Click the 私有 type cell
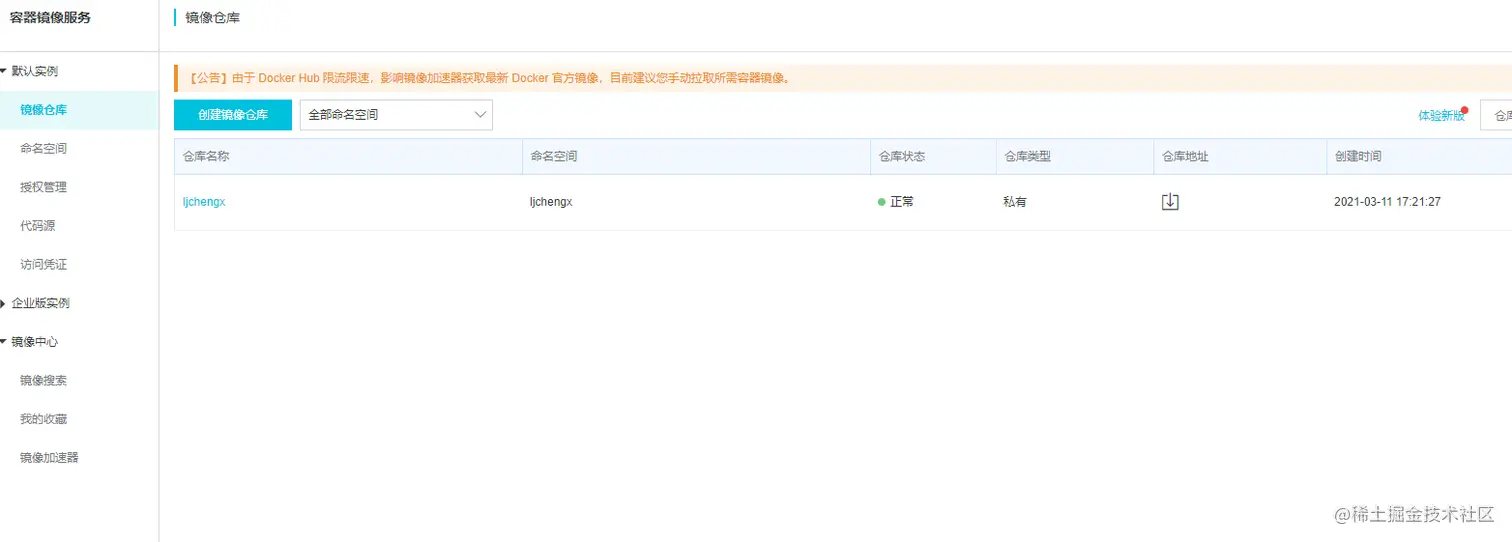 click(1015, 202)
